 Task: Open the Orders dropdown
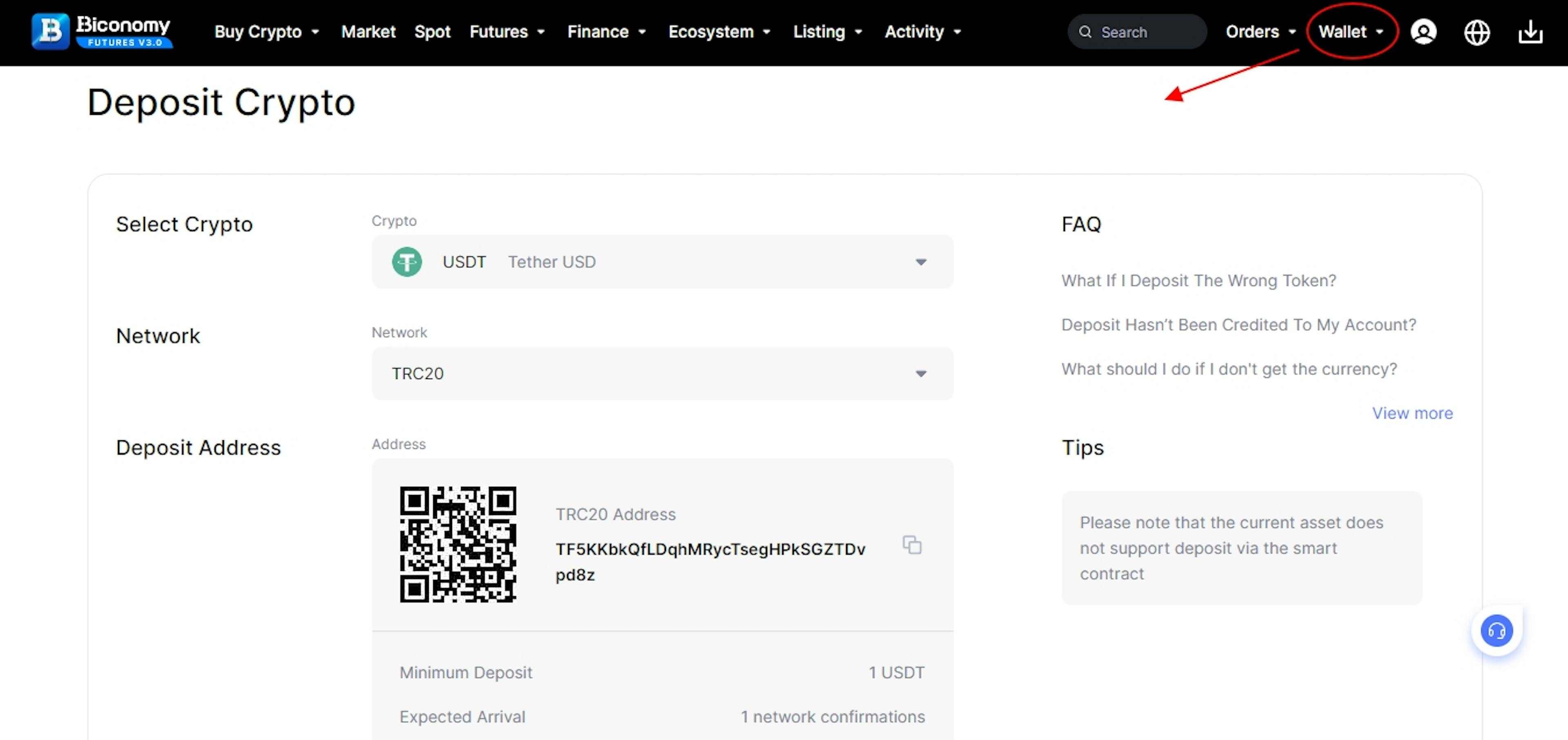click(1261, 31)
